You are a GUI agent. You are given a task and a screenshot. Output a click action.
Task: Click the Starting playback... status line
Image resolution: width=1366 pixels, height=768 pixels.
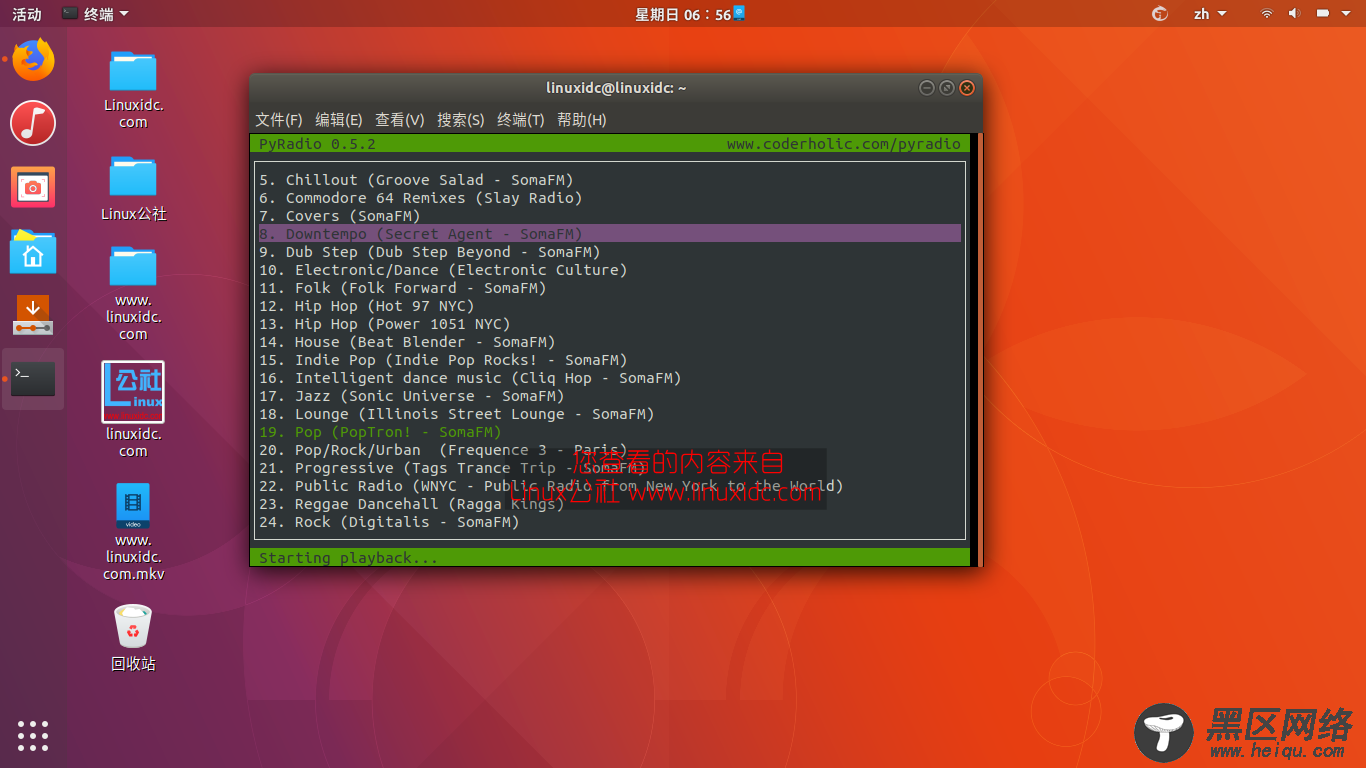click(348, 558)
